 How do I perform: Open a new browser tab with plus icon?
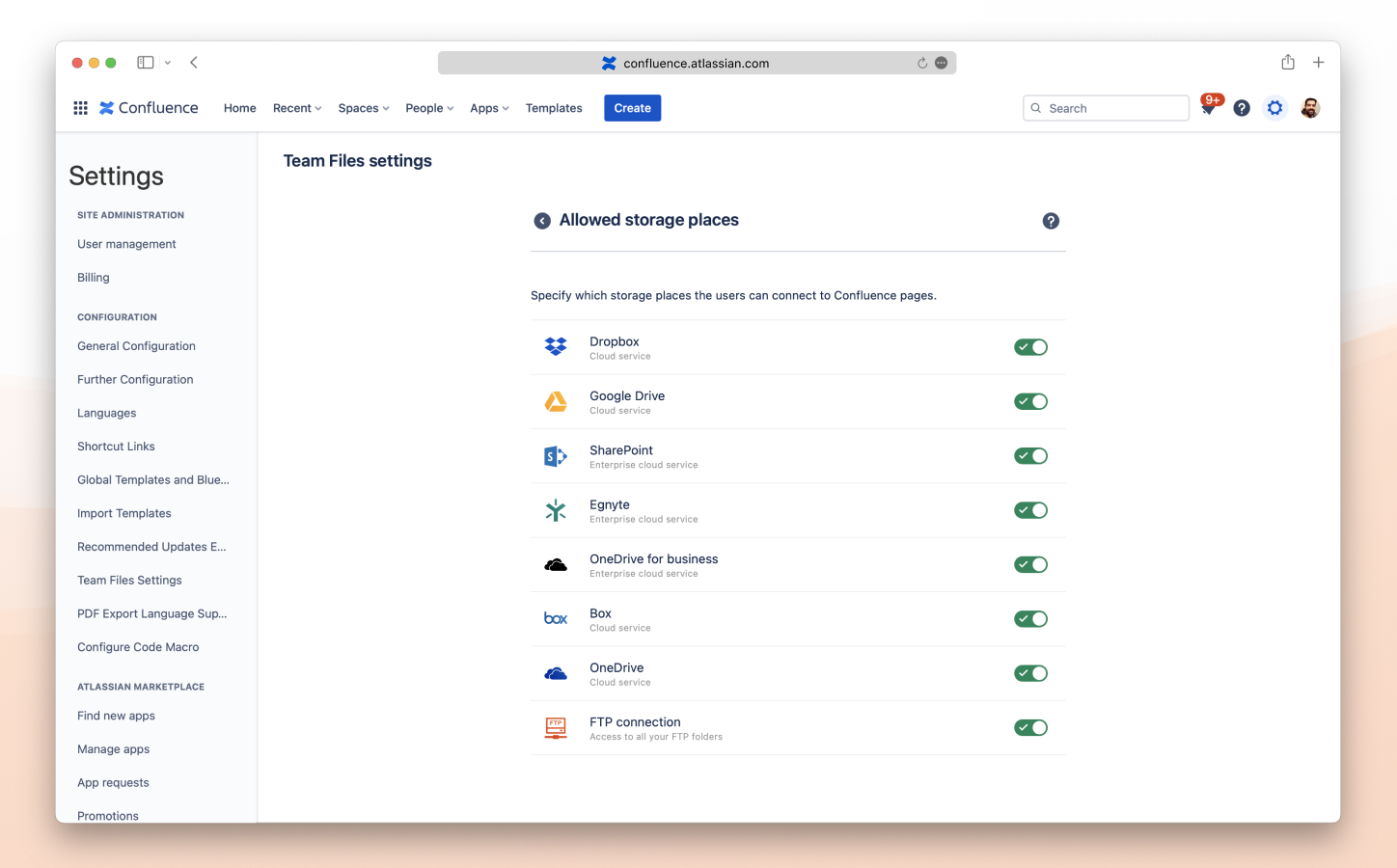click(1319, 63)
